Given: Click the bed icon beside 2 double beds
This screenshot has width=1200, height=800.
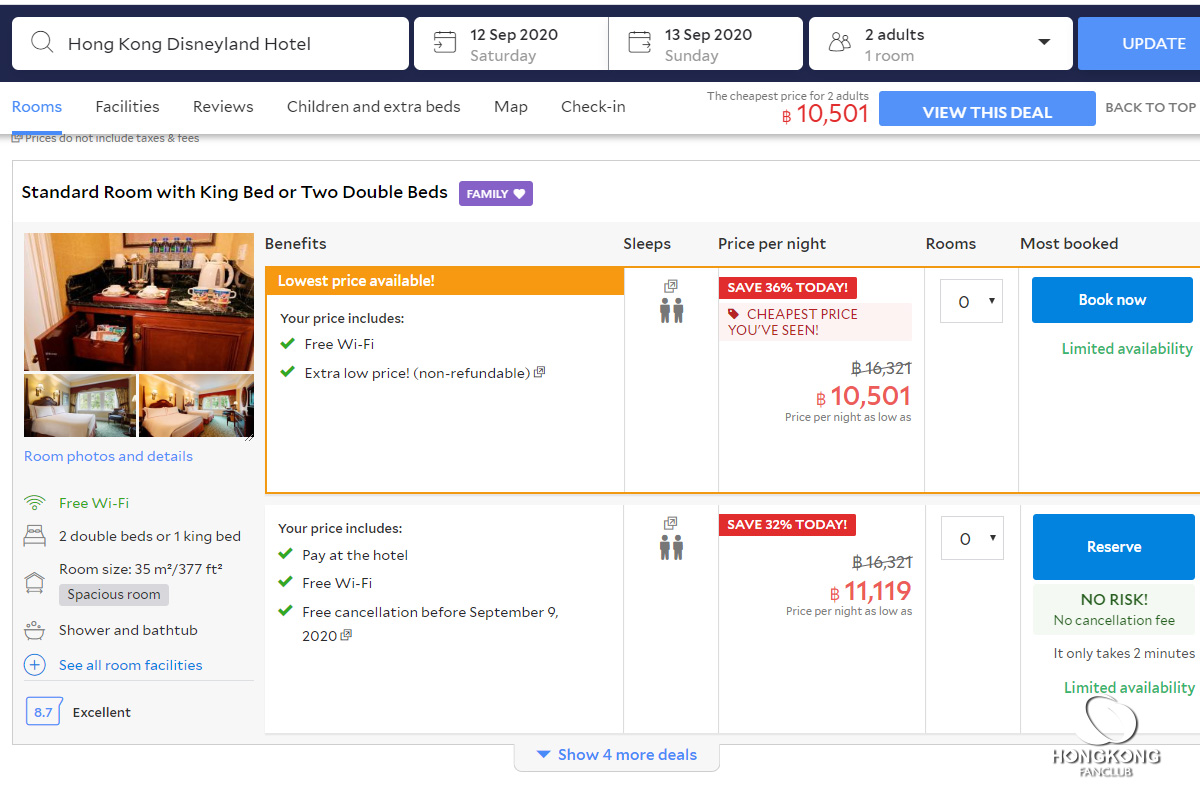Looking at the screenshot, I should pos(35,536).
